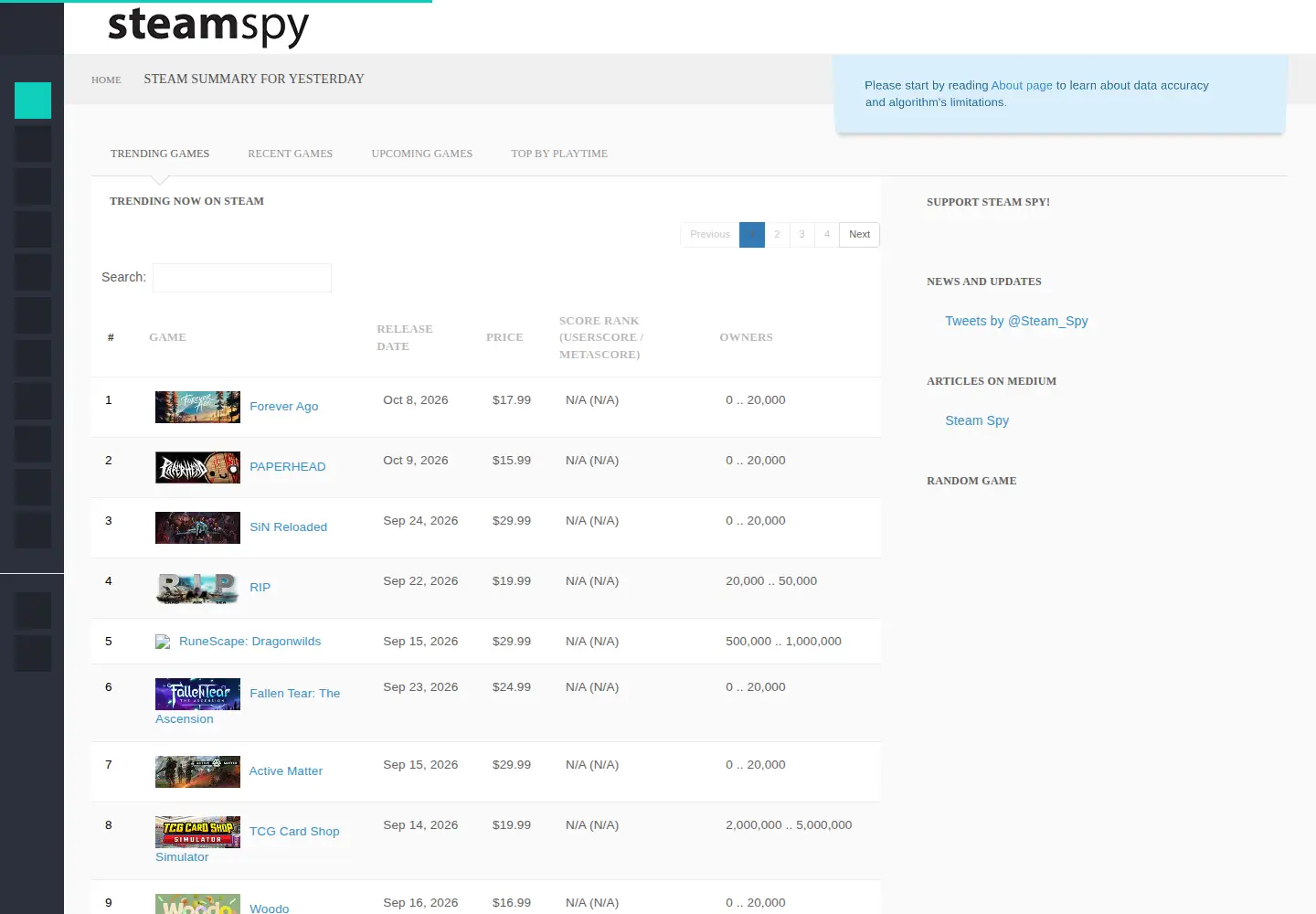Sort table by Score Rank header

(601, 337)
